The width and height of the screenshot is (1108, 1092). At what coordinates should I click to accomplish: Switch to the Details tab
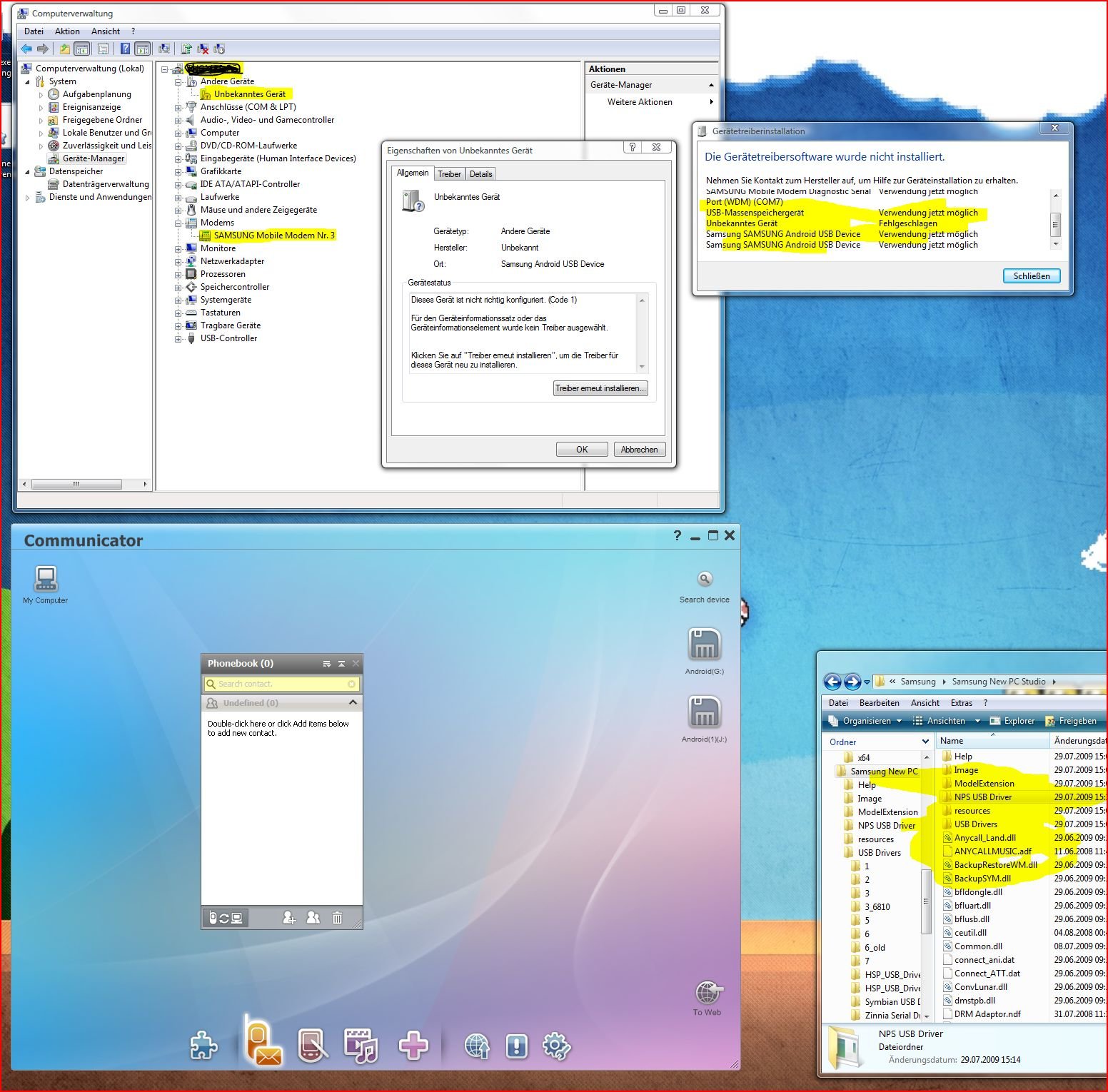(x=480, y=174)
